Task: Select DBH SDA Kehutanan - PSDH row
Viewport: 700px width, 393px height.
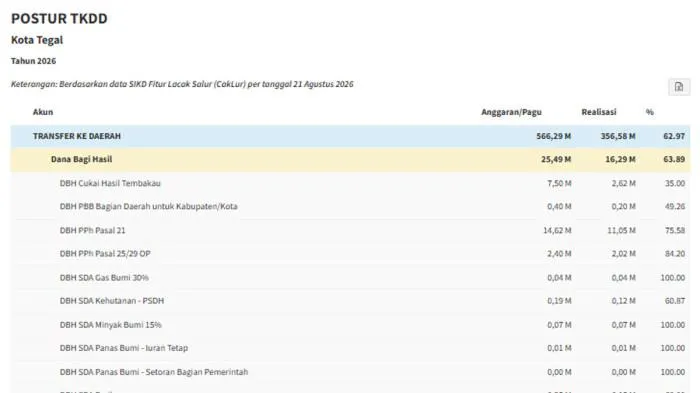Action: pos(350,301)
